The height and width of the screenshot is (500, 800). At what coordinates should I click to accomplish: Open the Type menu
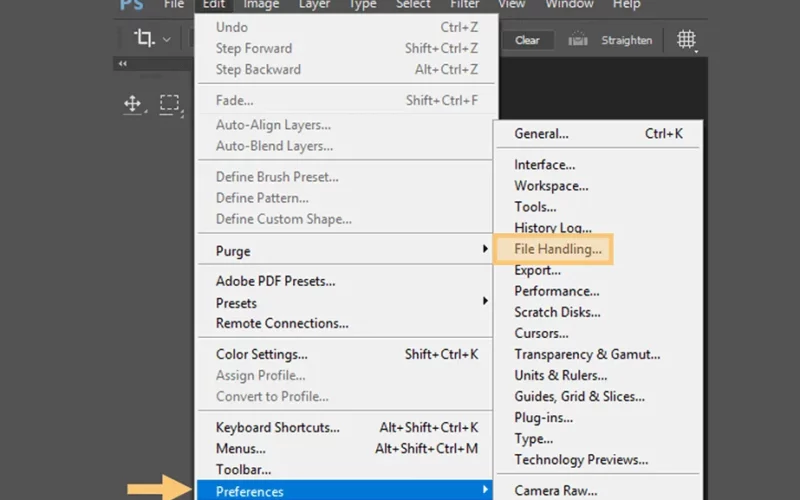coord(363,5)
